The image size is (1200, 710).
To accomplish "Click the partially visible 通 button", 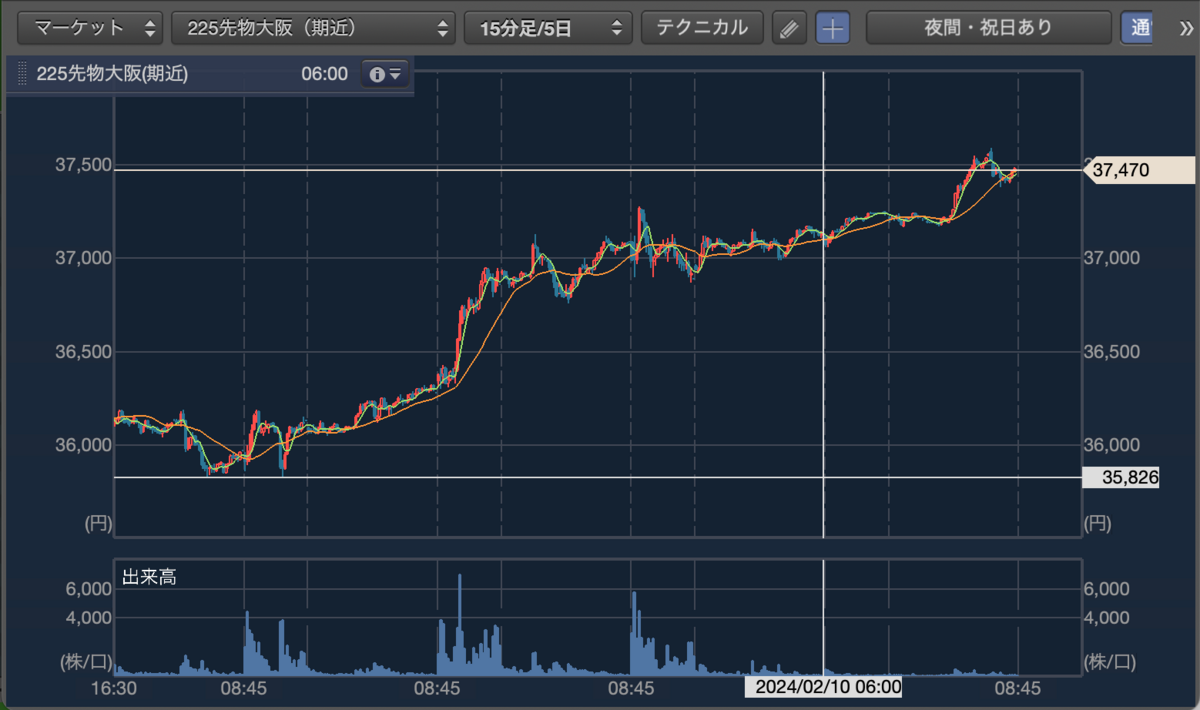I will point(1136,28).
